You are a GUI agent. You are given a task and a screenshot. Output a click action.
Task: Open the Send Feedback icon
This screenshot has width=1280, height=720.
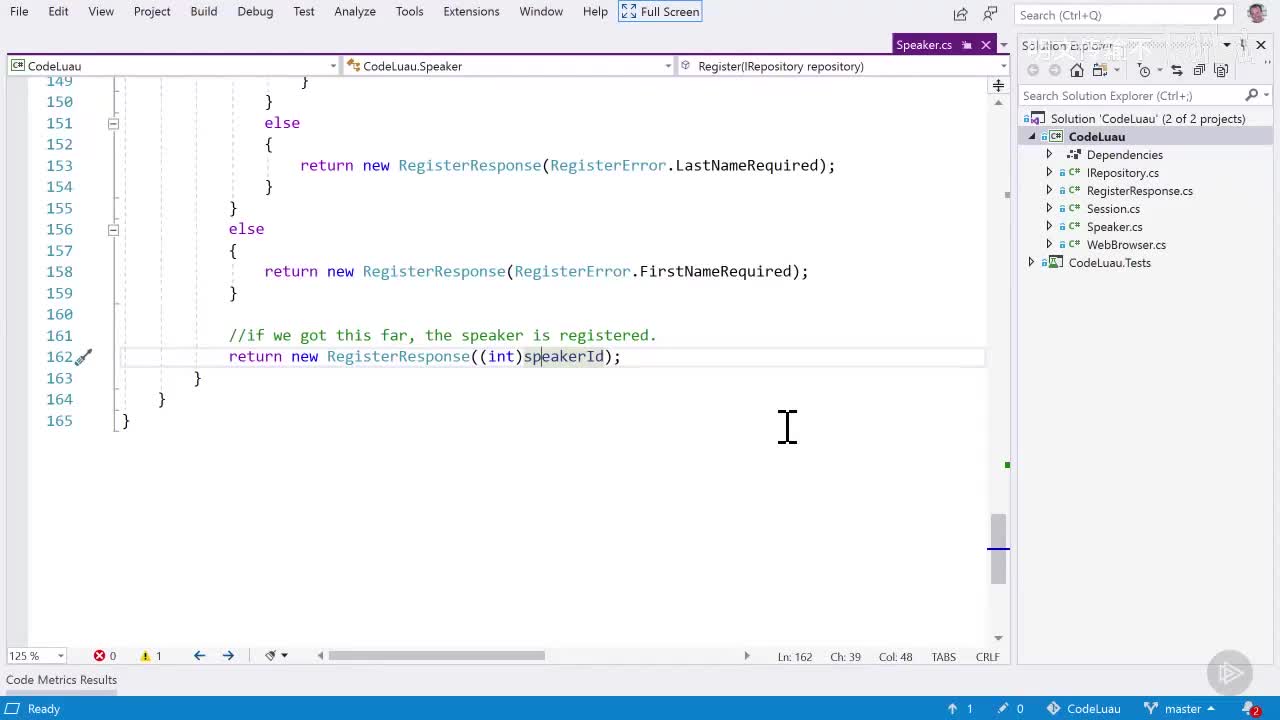tap(991, 14)
